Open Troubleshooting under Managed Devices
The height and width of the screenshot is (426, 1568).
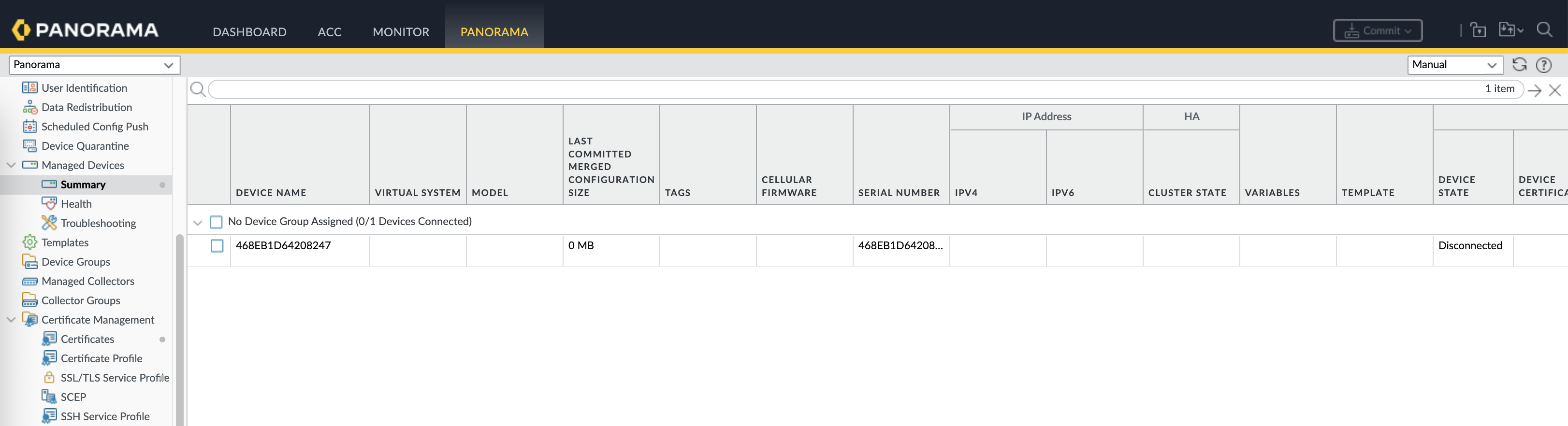(x=98, y=223)
